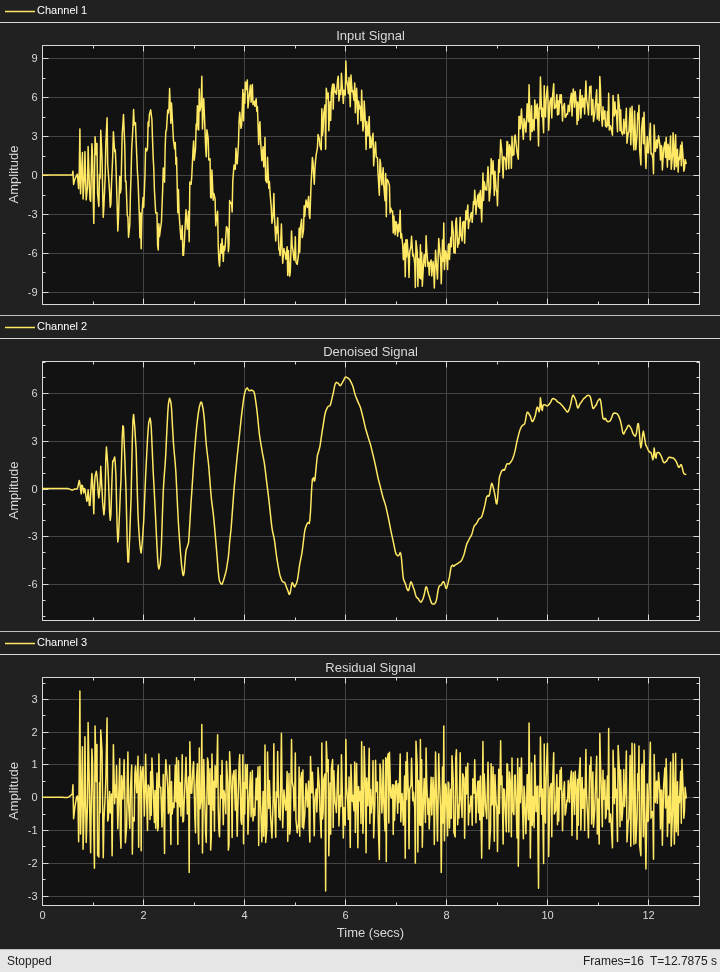Viewport: 720px width, 972px height.
Task: Click the Amplitude label of Denoised Signal plot
Action: pos(14,490)
